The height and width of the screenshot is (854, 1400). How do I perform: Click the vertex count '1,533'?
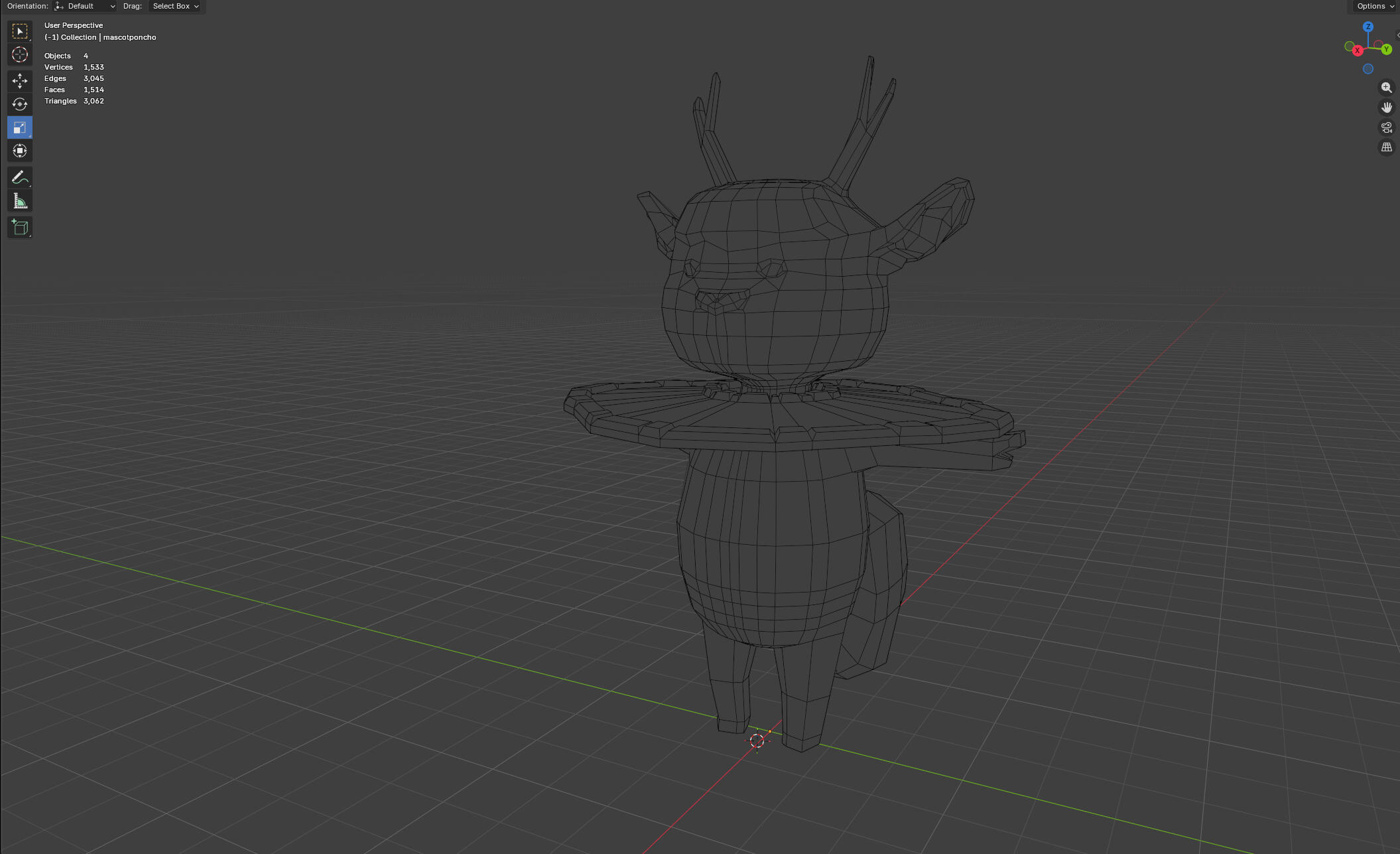pos(94,67)
